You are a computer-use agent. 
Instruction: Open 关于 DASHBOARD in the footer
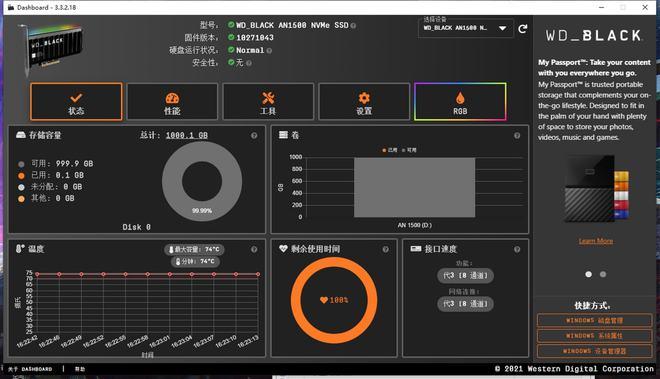(x=30, y=369)
